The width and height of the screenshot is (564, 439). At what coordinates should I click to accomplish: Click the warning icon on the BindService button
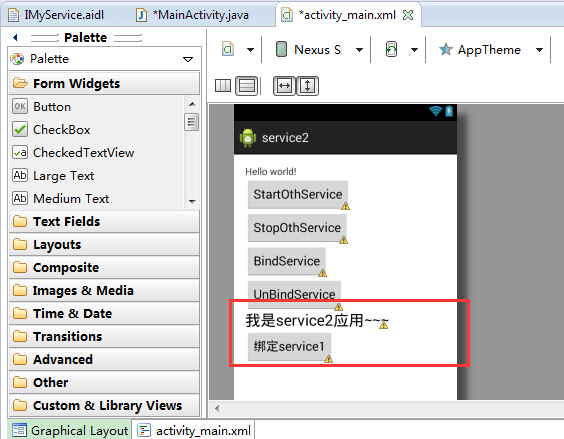coord(323,273)
